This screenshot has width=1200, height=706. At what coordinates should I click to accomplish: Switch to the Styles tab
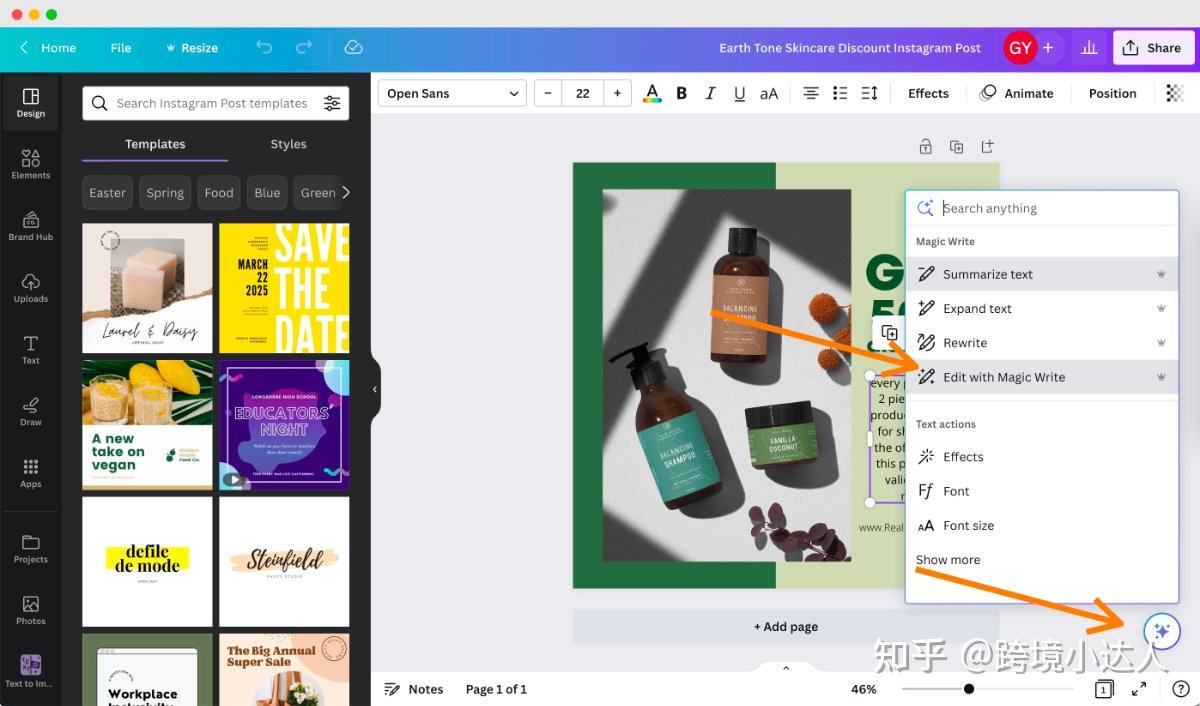(288, 144)
